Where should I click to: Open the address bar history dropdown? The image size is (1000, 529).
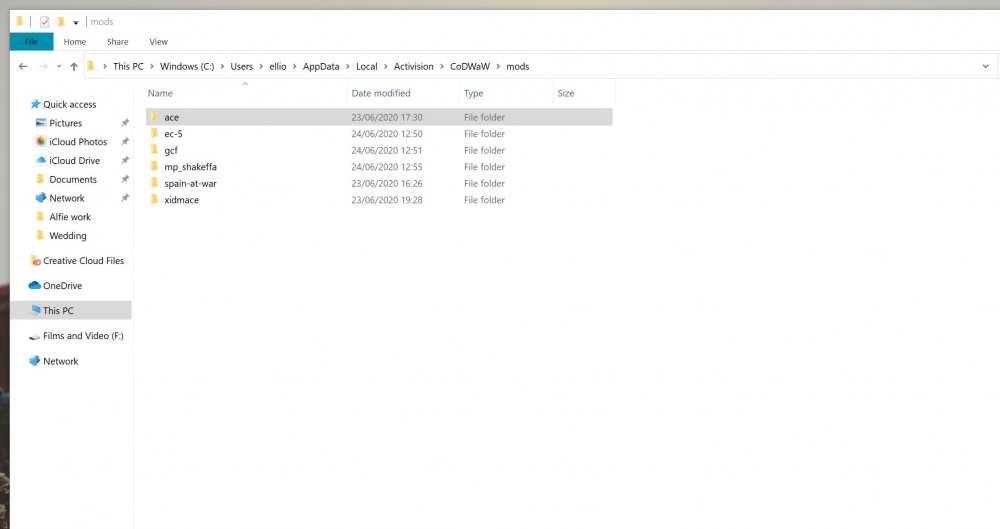(985, 67)
